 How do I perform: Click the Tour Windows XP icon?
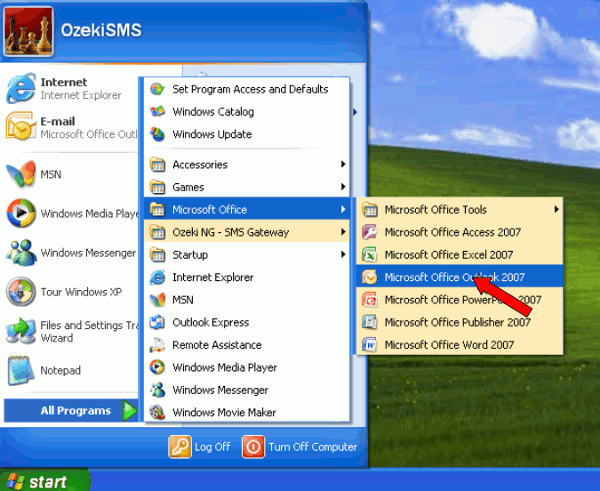(x=21, y=292)
